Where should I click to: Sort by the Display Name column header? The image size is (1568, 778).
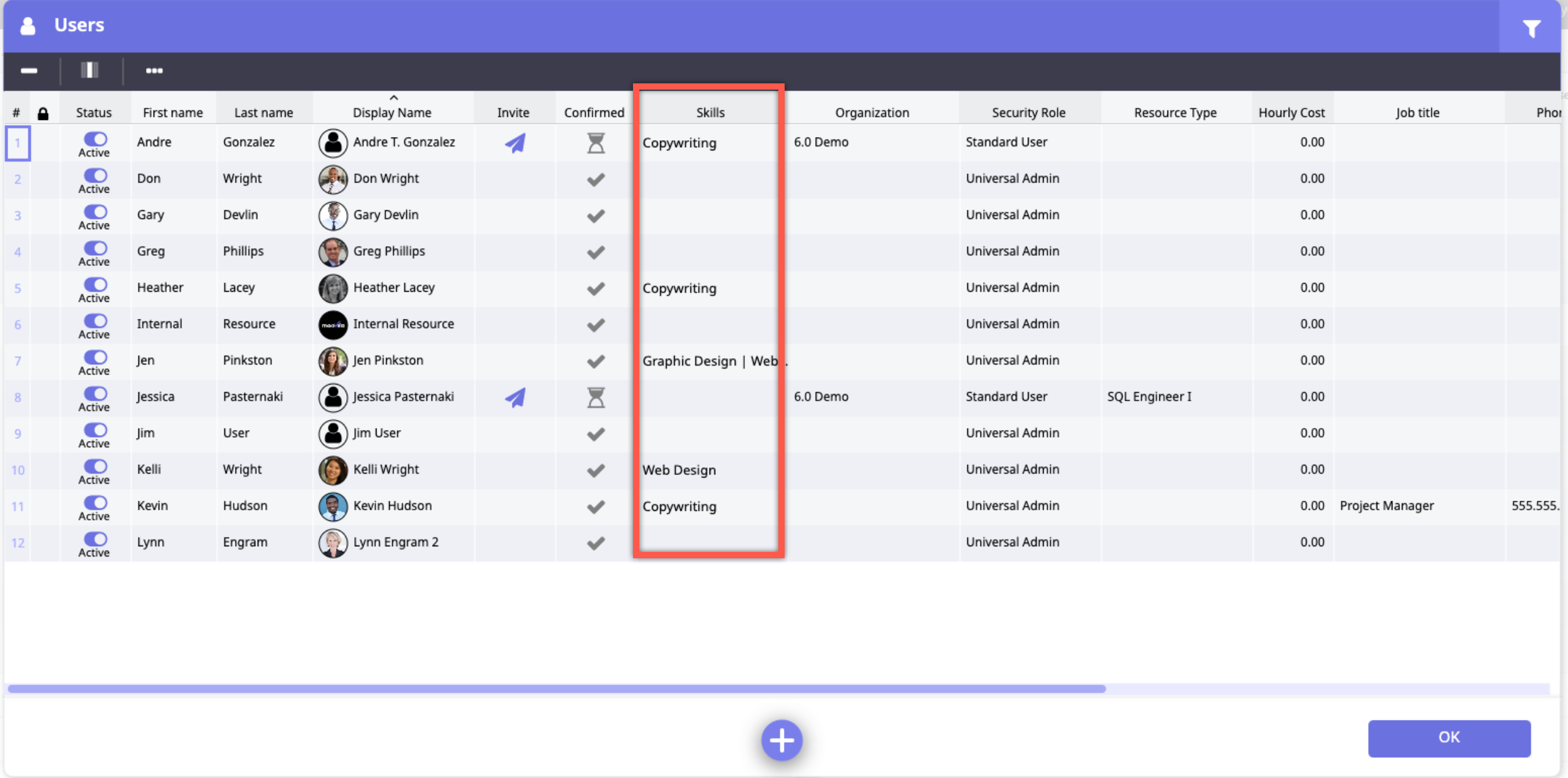click(392, 112)
